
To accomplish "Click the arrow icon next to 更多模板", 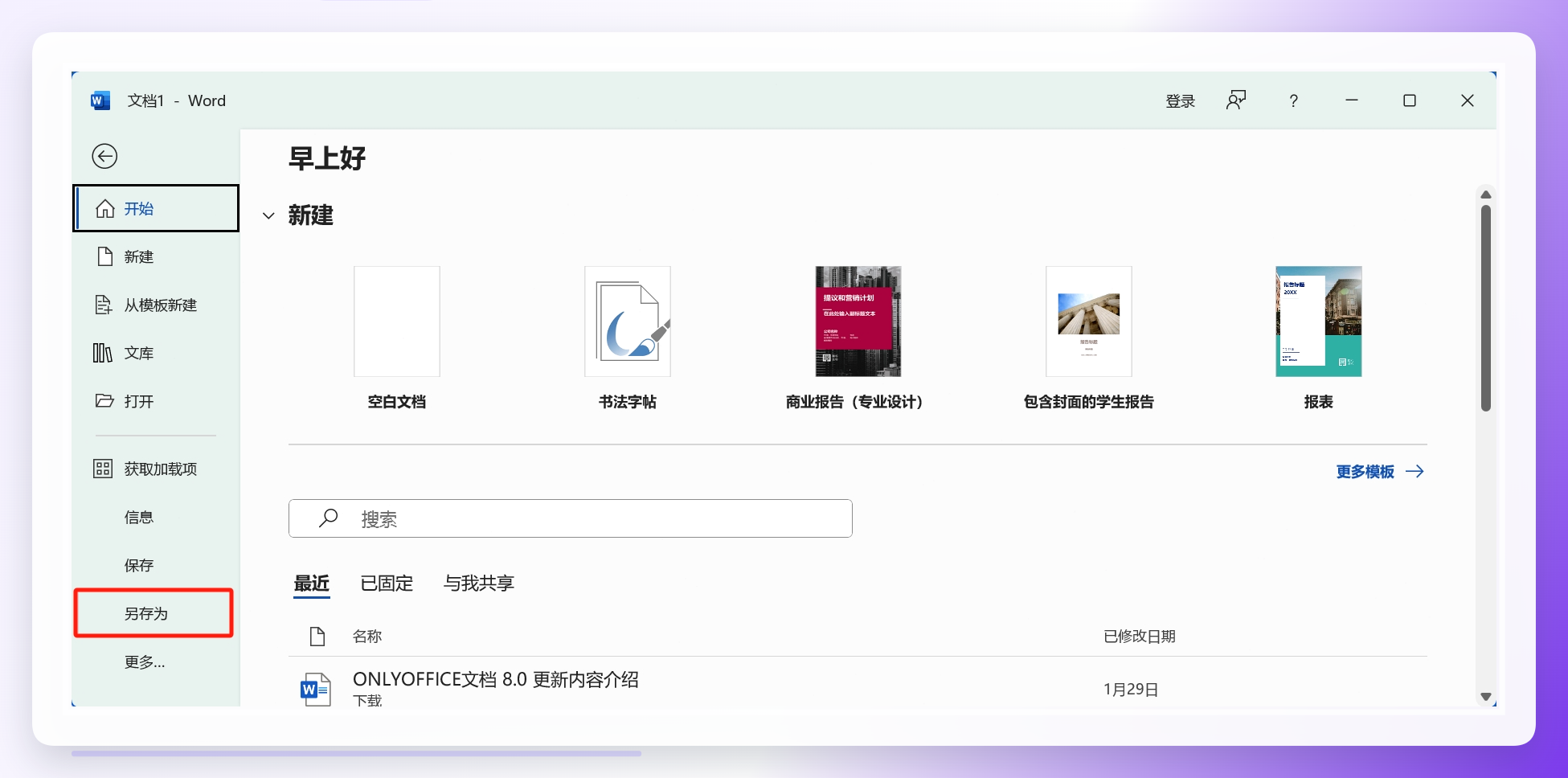I will [x=1414, y=472].
